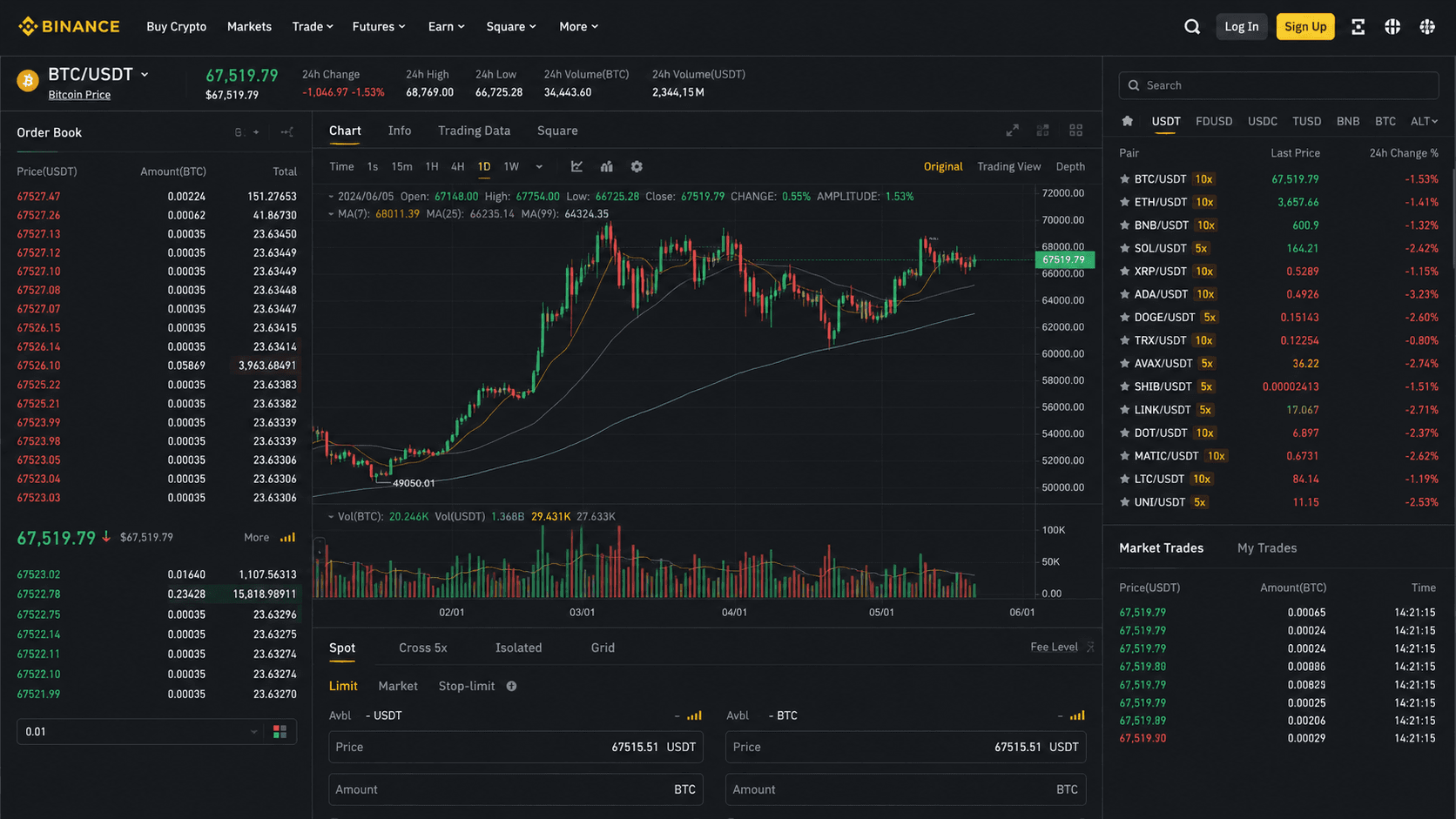This screenshot has height=819, width=1456.
Task: Switch to the multi-chart layout icon
Action: tap(1042, 131)
